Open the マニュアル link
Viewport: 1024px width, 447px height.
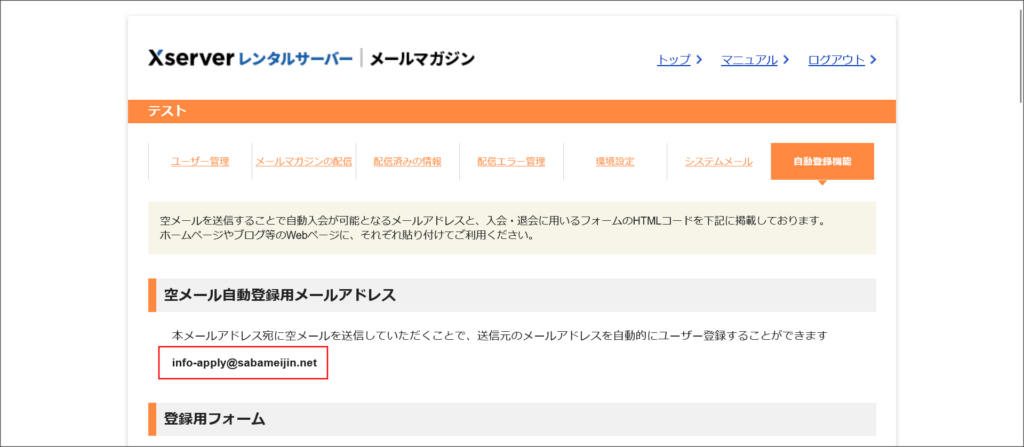tap(749, 60)
